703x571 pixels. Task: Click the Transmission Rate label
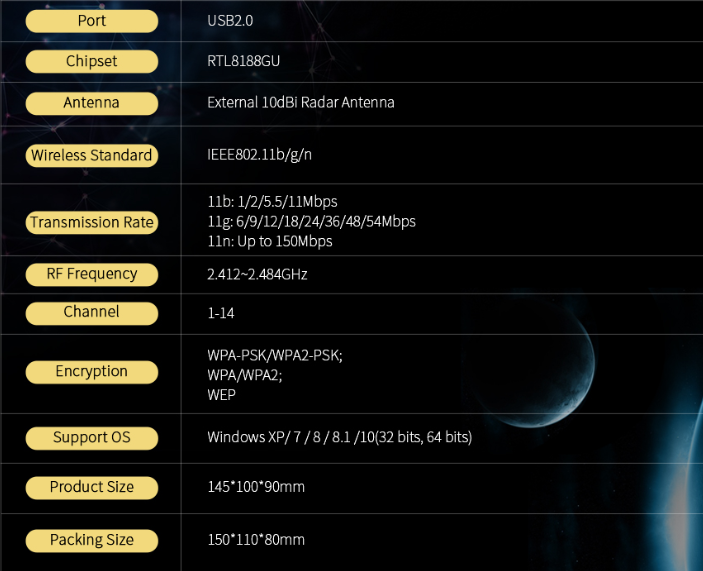[91, 223]
